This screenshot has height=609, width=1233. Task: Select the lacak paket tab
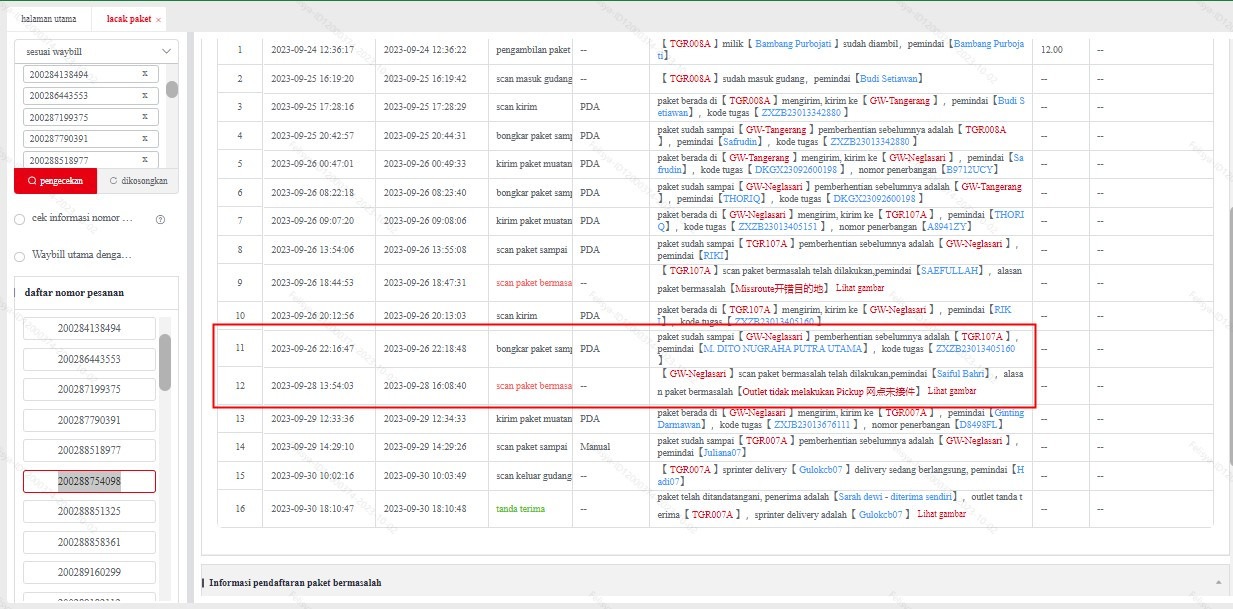[129, 19]
